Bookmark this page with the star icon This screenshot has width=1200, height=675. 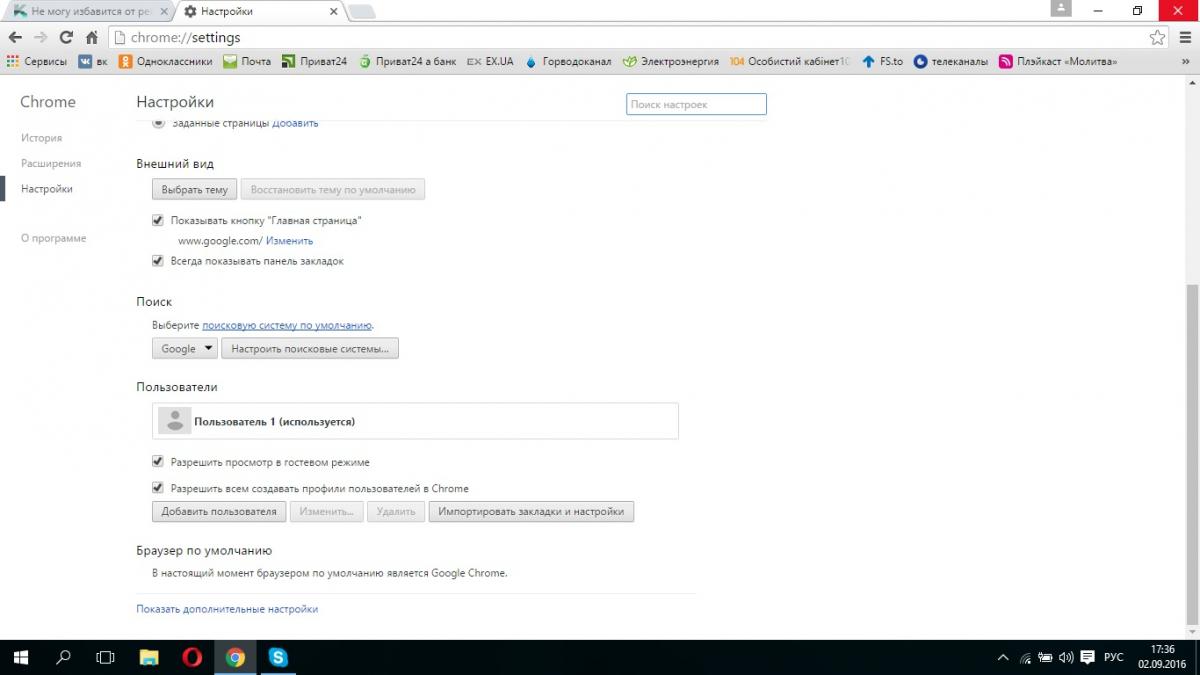pos(1157,37)
